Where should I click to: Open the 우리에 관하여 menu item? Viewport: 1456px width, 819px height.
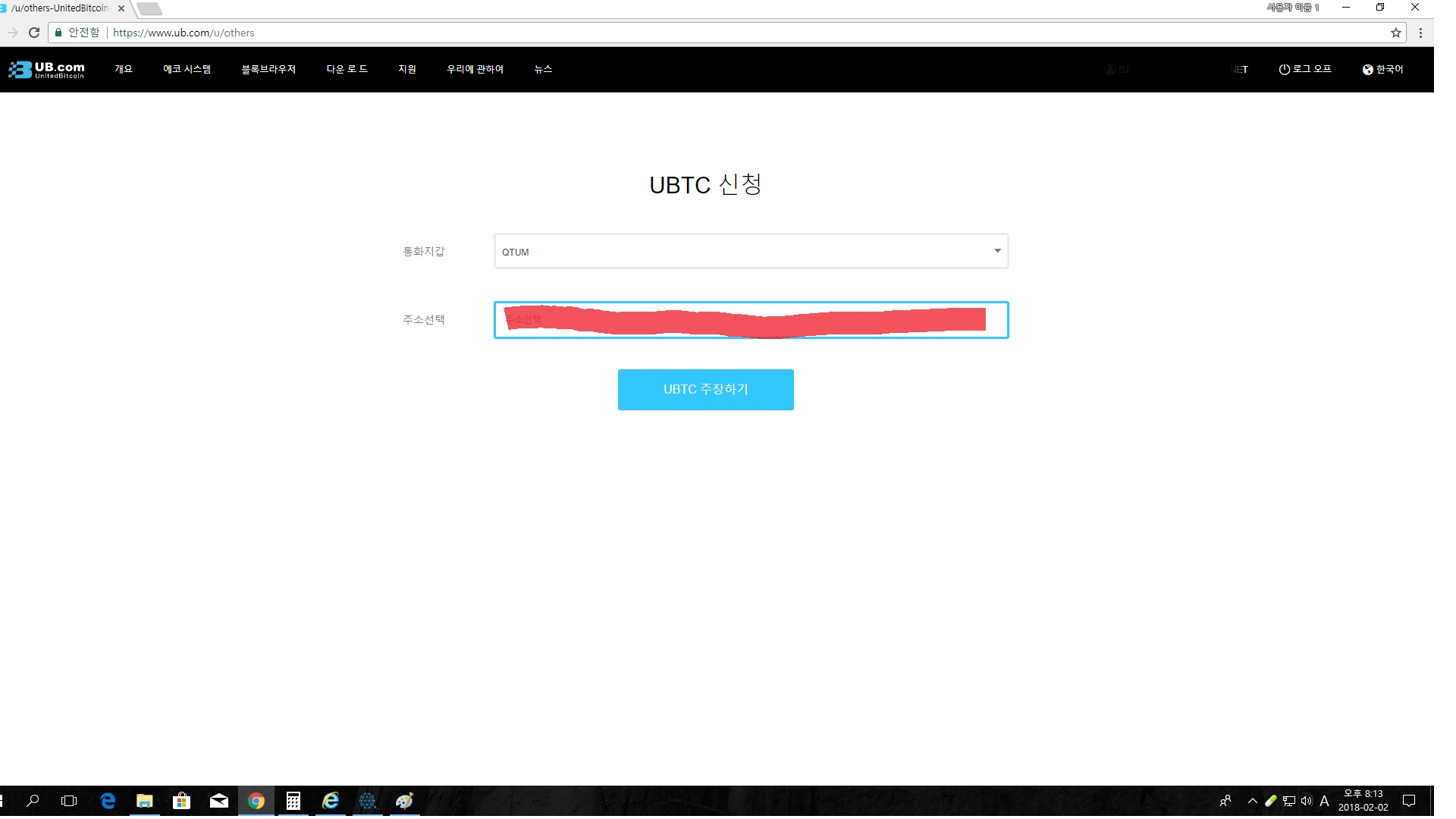click(475, 69)
